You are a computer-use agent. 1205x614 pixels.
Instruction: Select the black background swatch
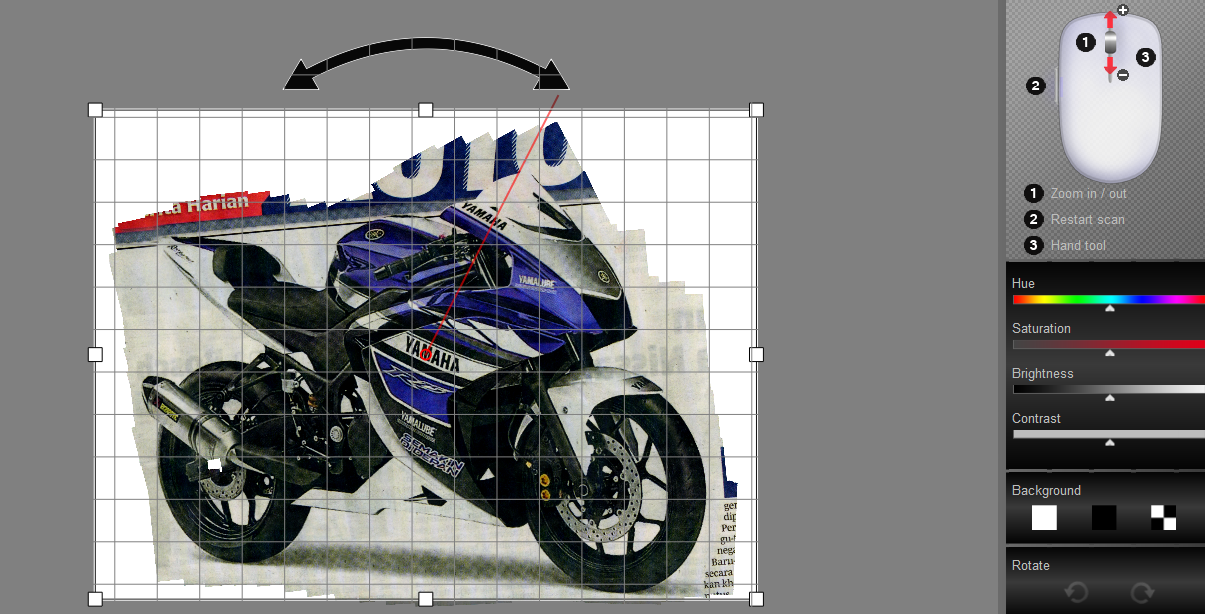[x=1104, y=517]
